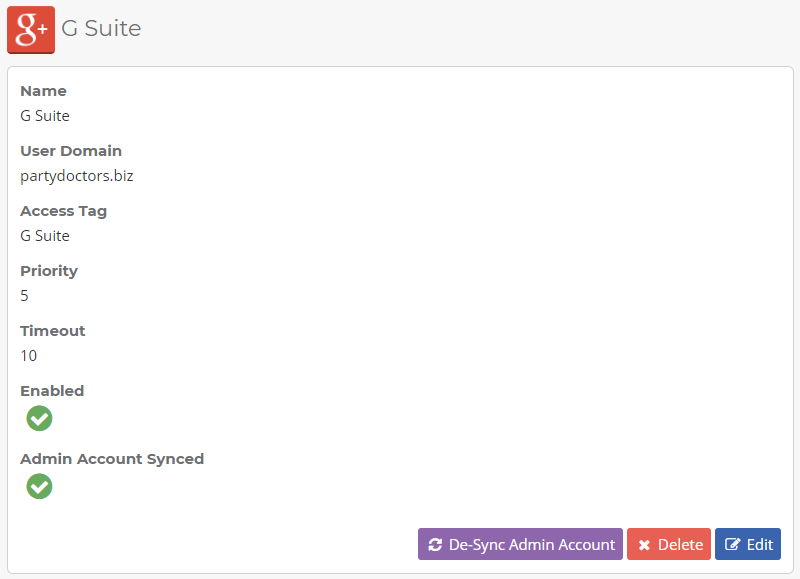This screenshot has width=800, height=579.
Task: Click the sync arrows icon on De-Sync button
Action: click(x=435, y=545)
